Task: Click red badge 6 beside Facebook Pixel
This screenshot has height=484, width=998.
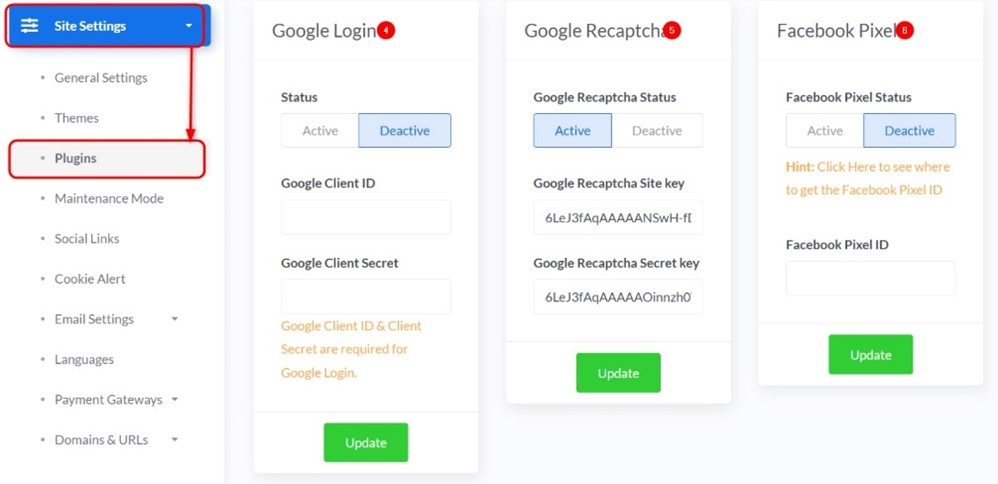Action: coord(904,30)
